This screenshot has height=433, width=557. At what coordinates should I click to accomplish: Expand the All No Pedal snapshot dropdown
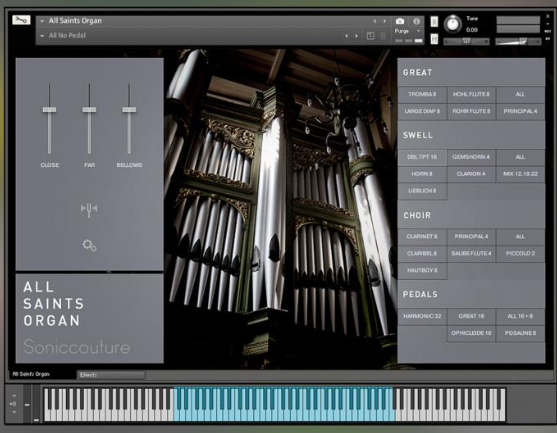coord(42,36)
